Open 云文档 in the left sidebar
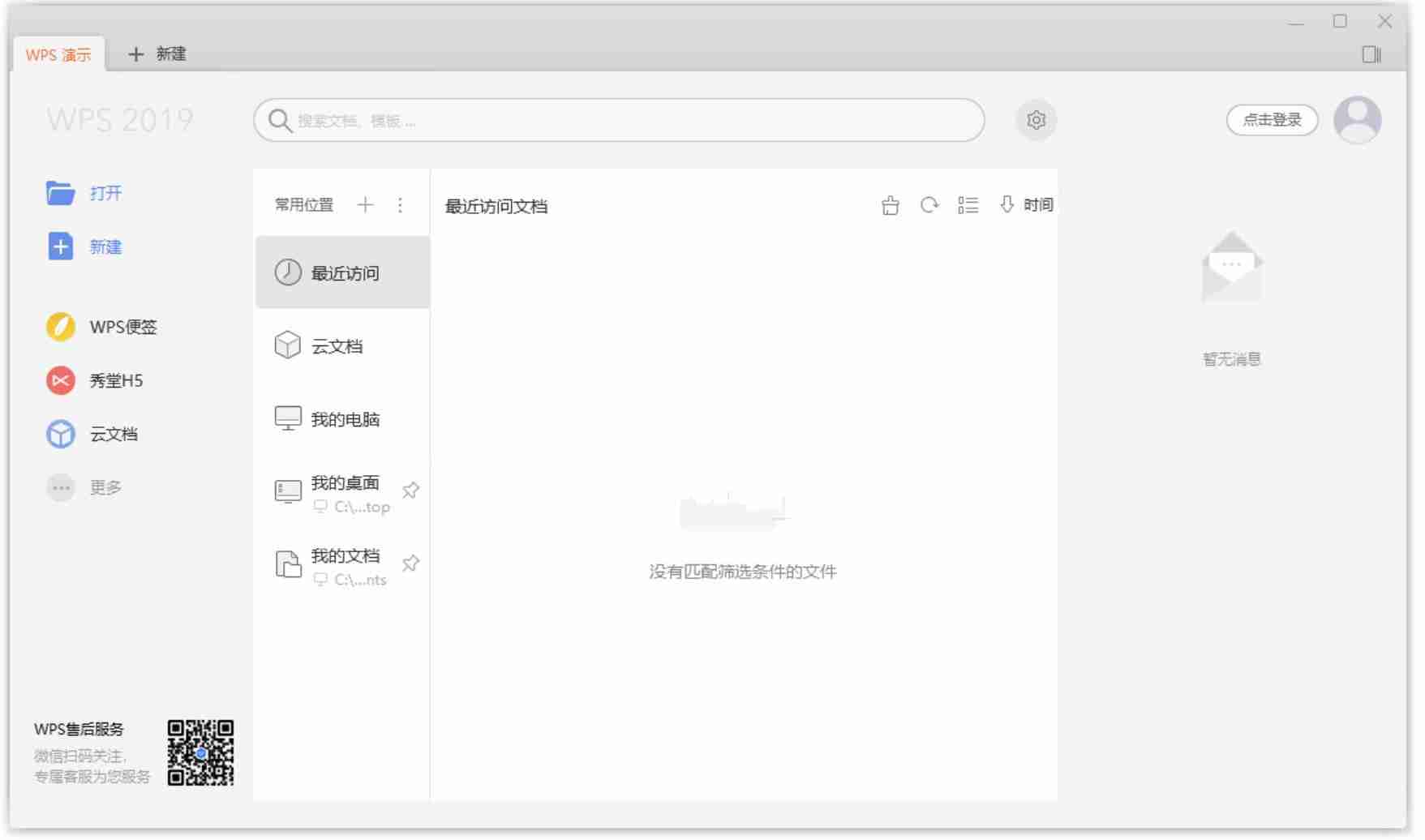The image size is (1425, 840). pyautogui.click(x=92, y=434)
